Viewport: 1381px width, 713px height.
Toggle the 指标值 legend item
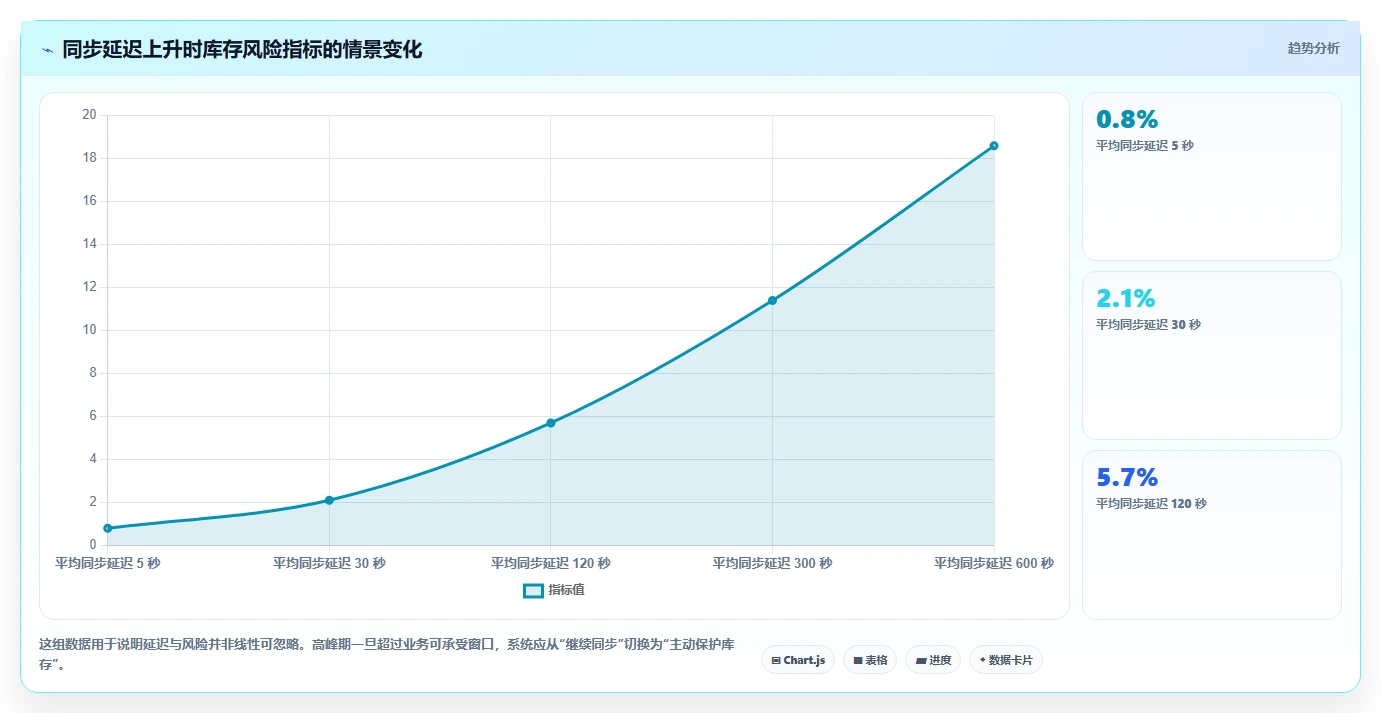coord(554,590)
